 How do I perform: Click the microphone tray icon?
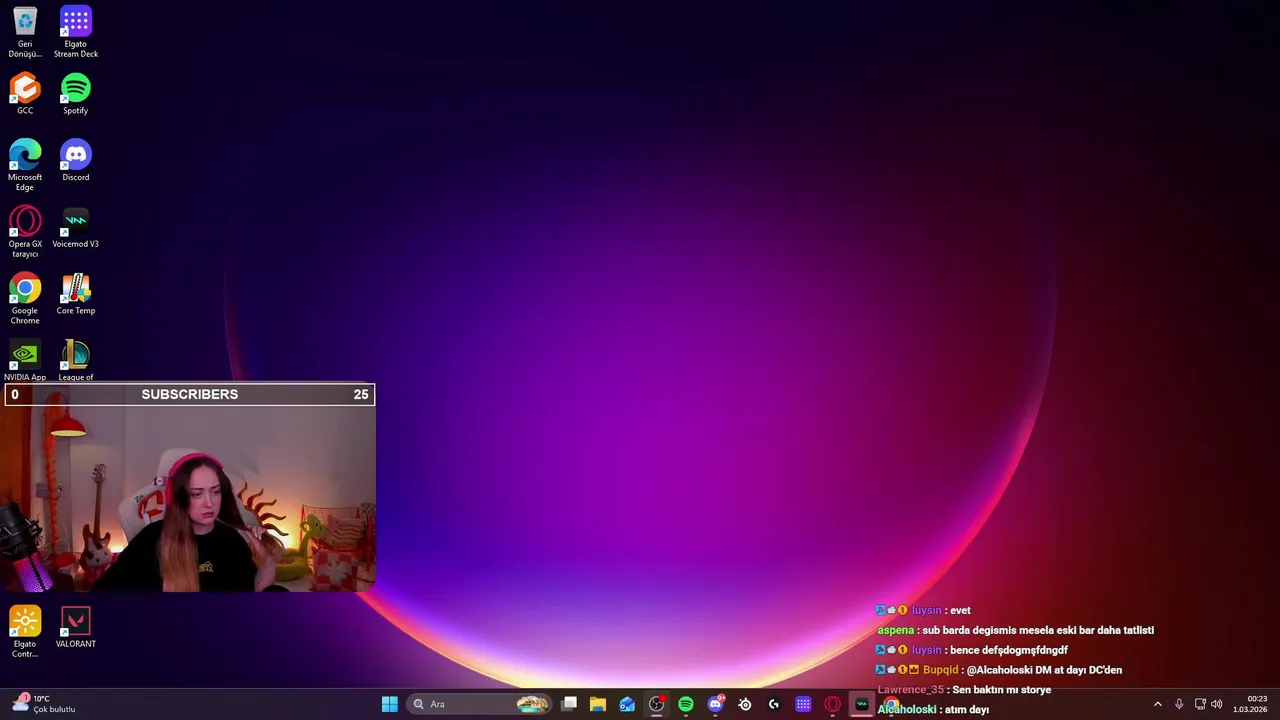(1179, 704)
